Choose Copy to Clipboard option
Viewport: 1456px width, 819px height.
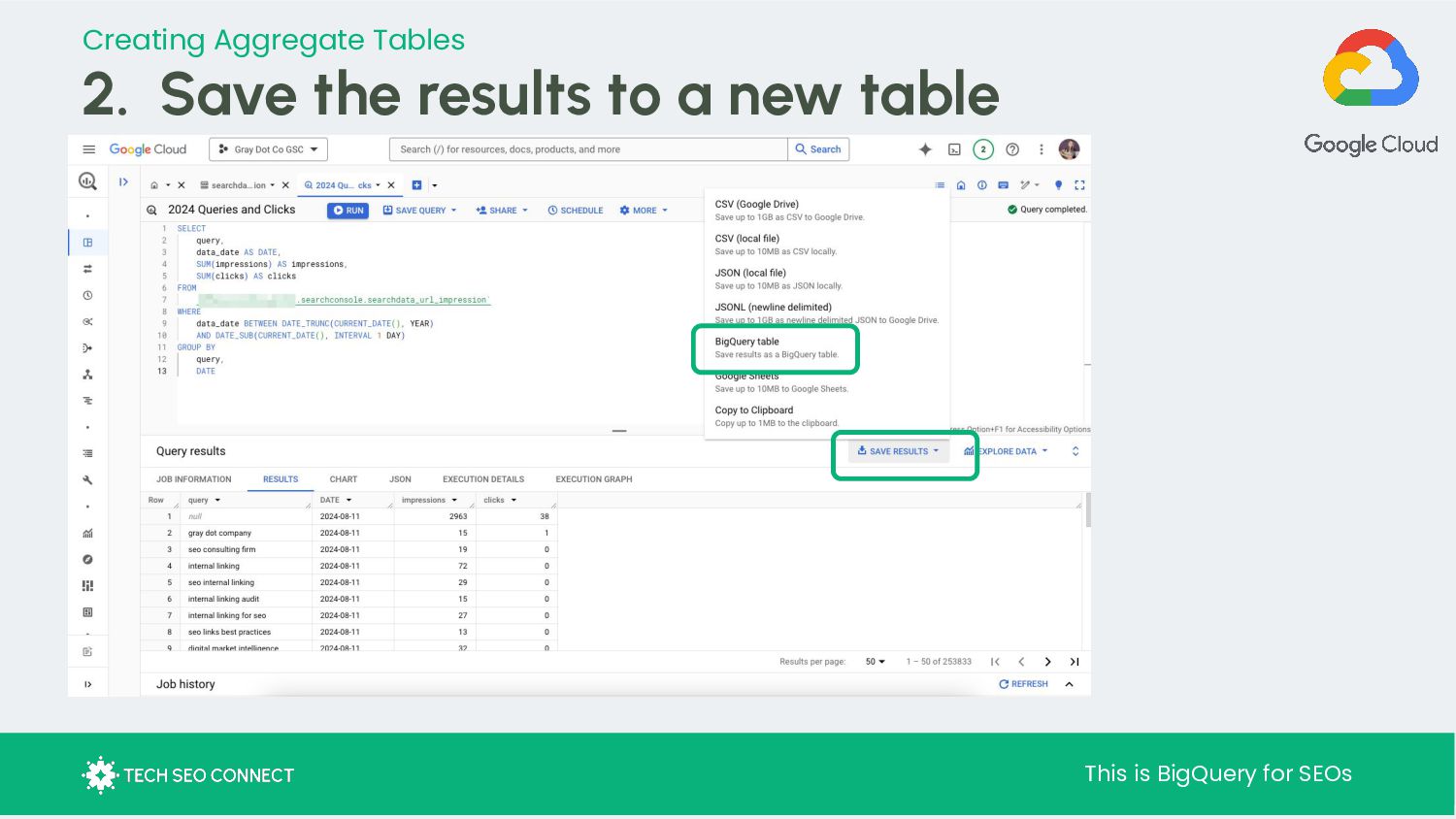point(826,416)
